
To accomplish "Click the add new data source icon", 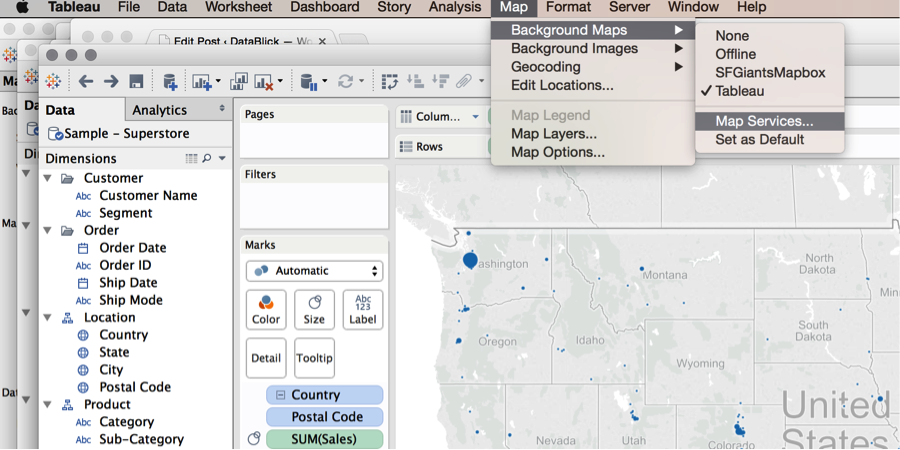I will 170,81.
